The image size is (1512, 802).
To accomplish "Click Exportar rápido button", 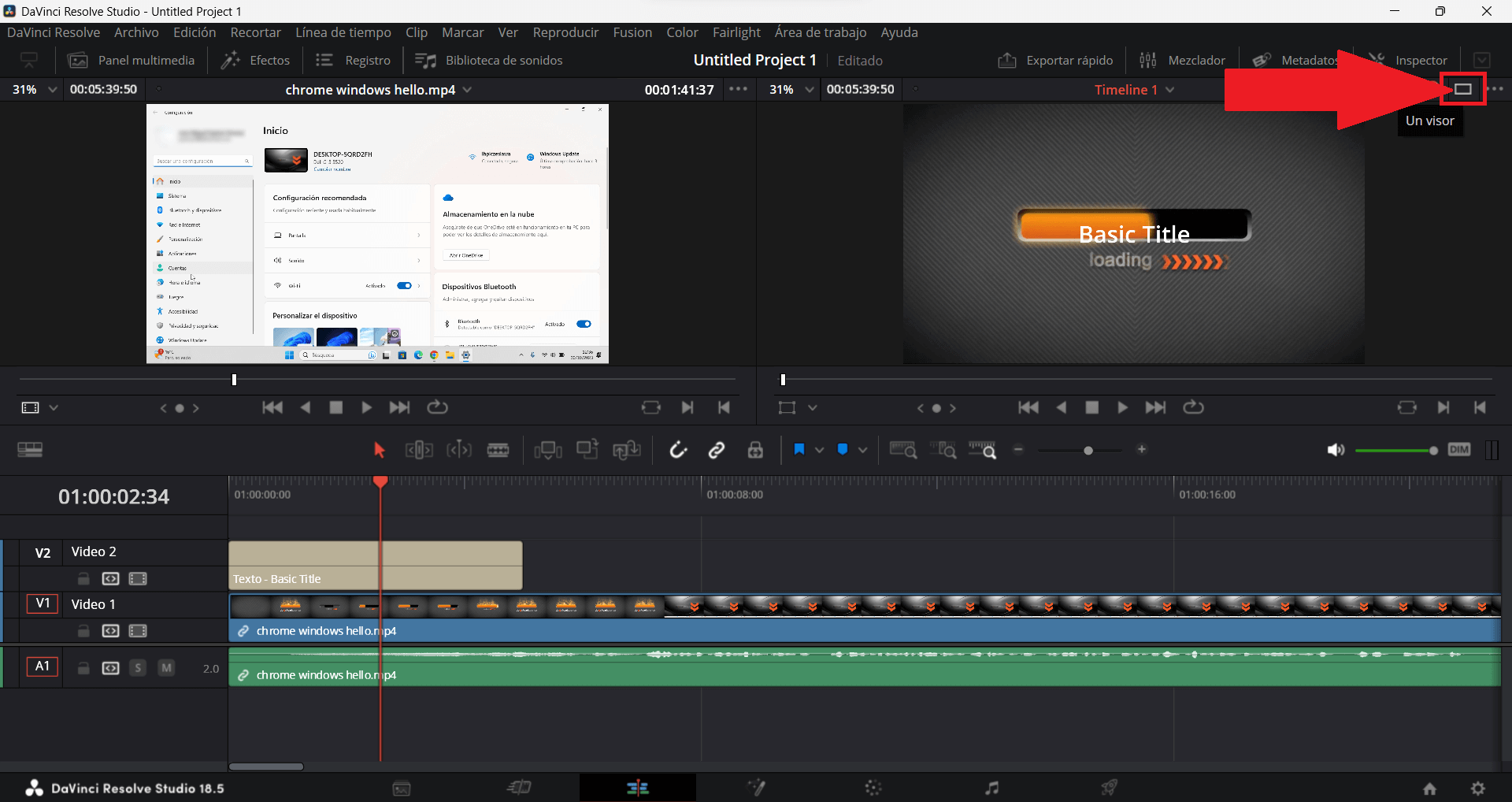I will tap(1055, 60).
